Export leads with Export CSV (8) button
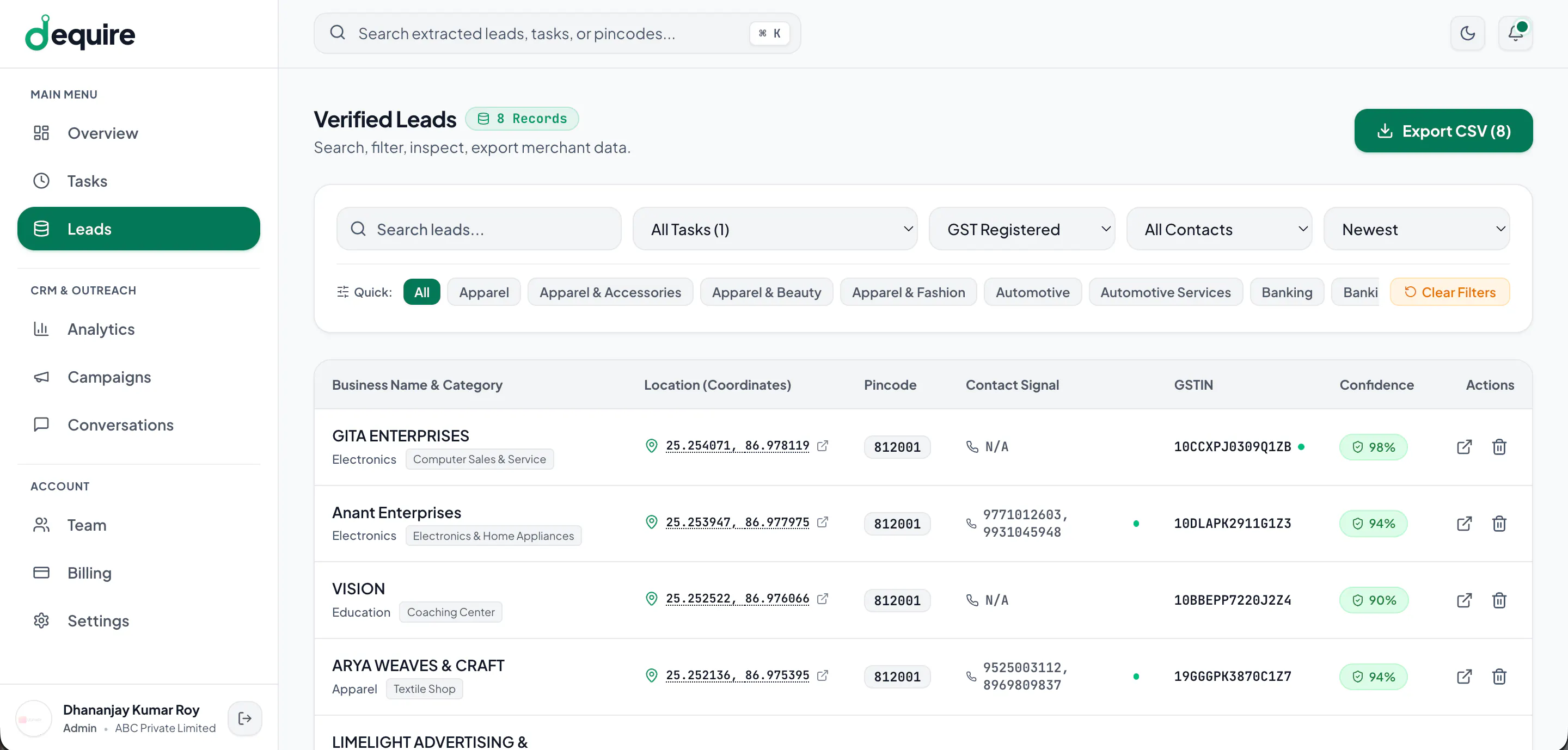This screenshot has width=1568, height=750. 1443,131
